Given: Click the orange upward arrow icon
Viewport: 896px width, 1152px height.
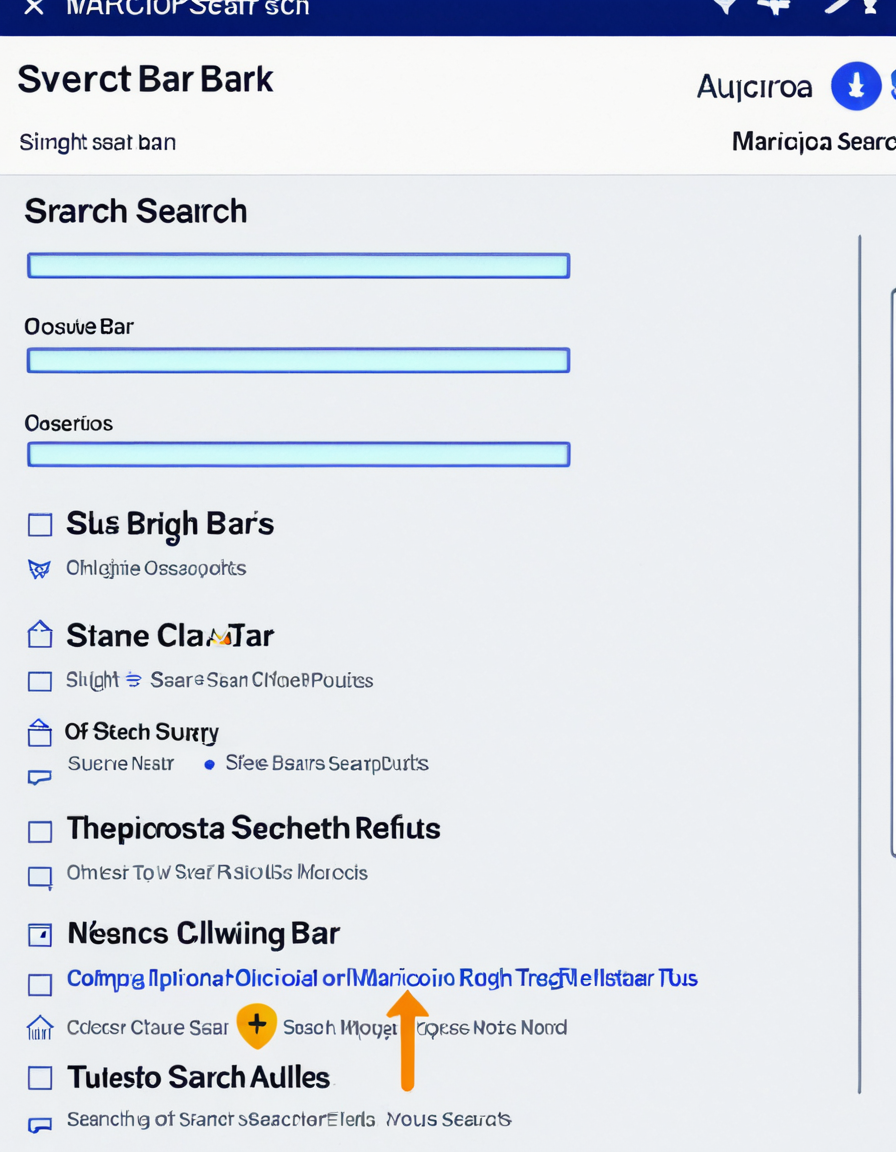Looking at the screenshot, I should point(408,1040).
